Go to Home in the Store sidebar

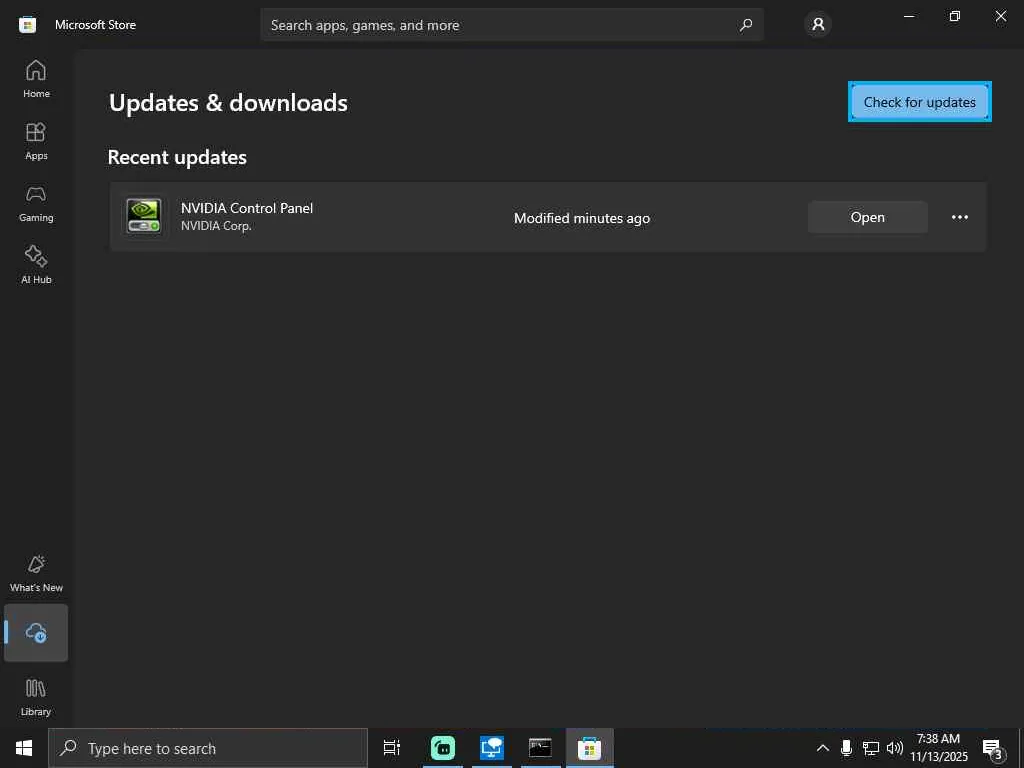pyautogui.click(x=36, y=79)
